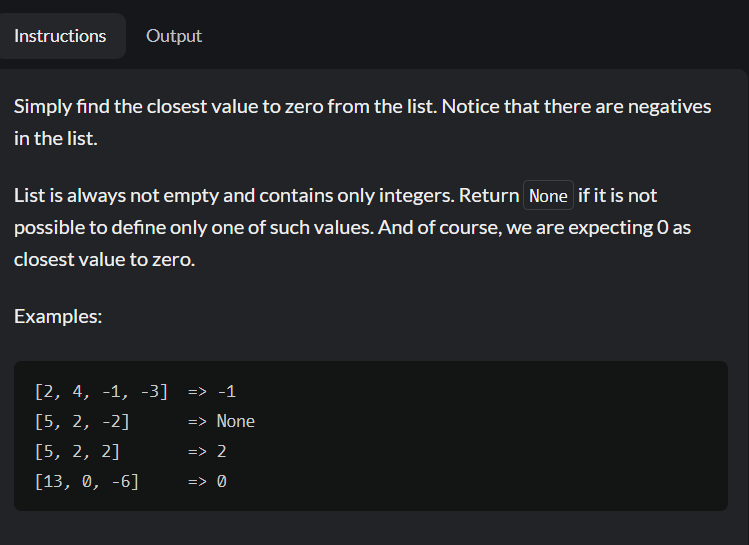Click the sentence 'List is always not empty'
Screen dimensions: 749x545
pos(234,195)
